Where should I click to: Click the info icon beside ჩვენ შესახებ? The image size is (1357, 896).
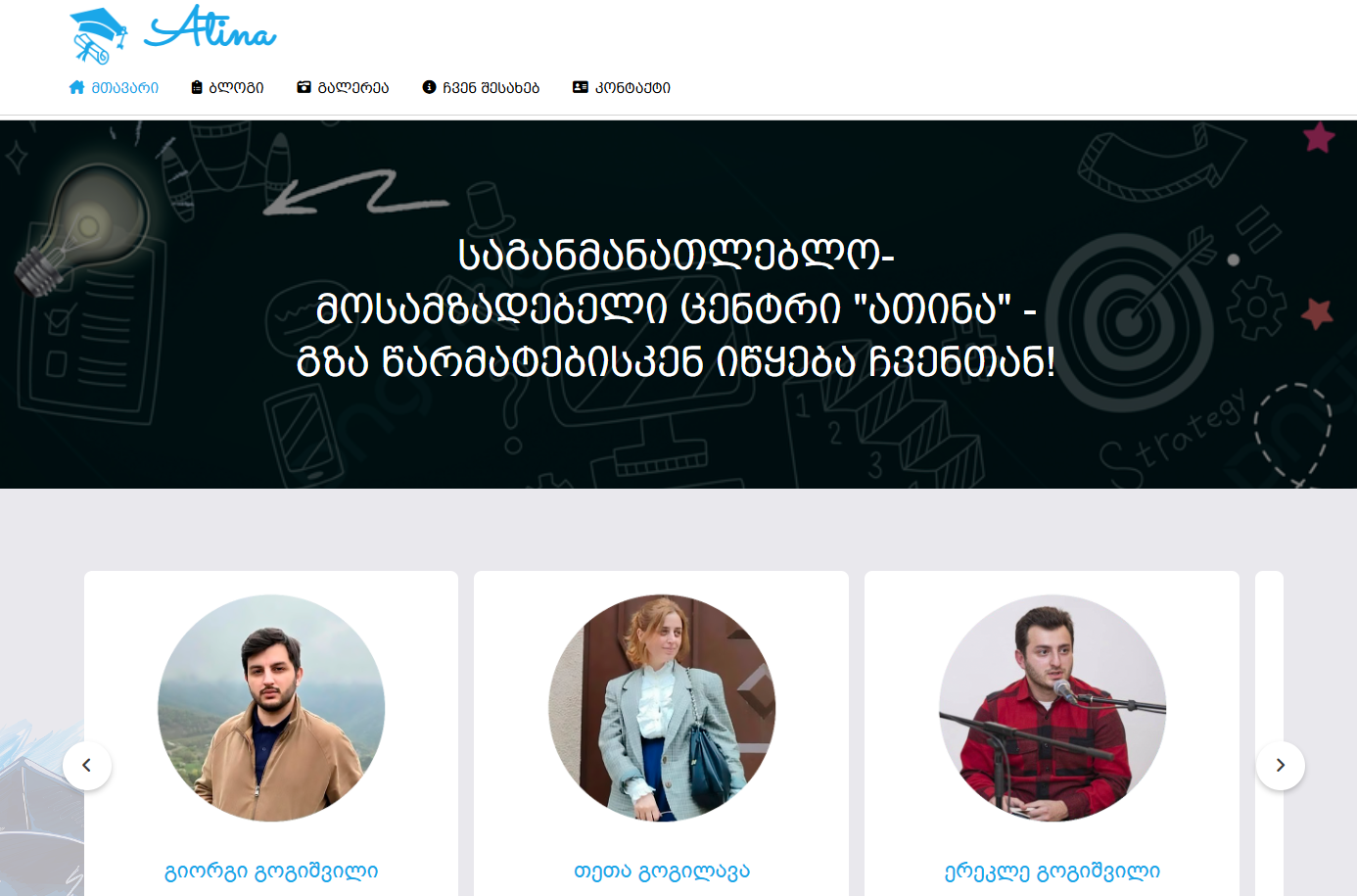[x=429, y=87]
